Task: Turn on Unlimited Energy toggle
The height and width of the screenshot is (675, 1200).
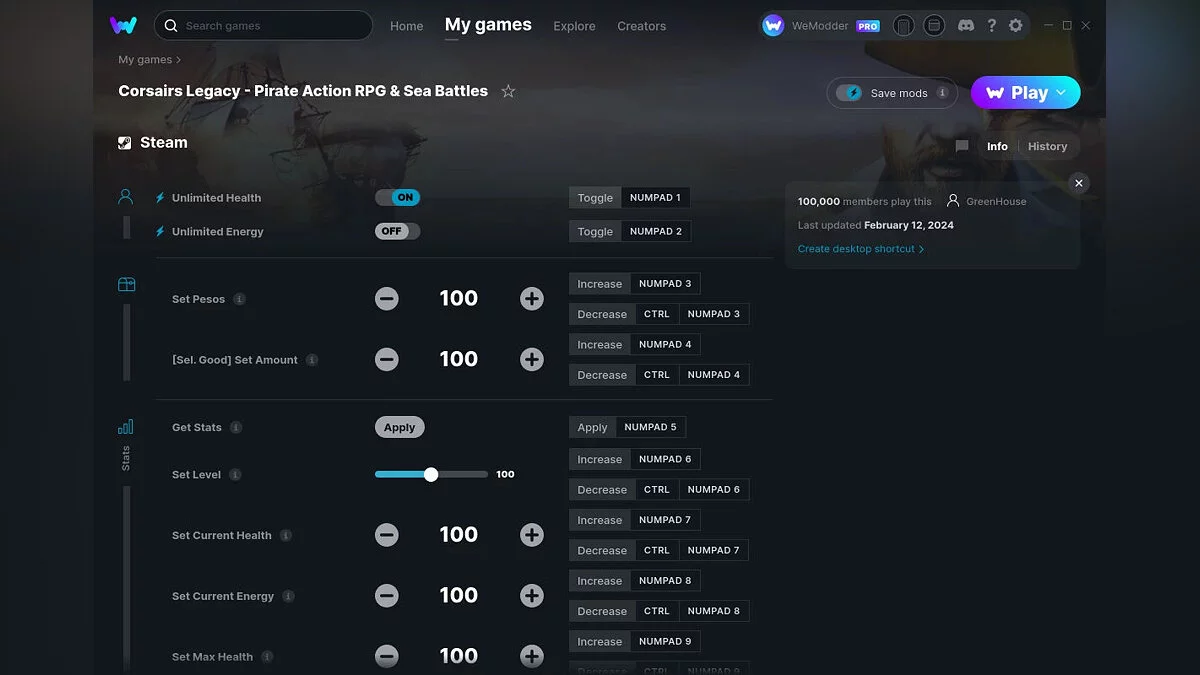Action: pyautogui.click(x=398, y=231)
